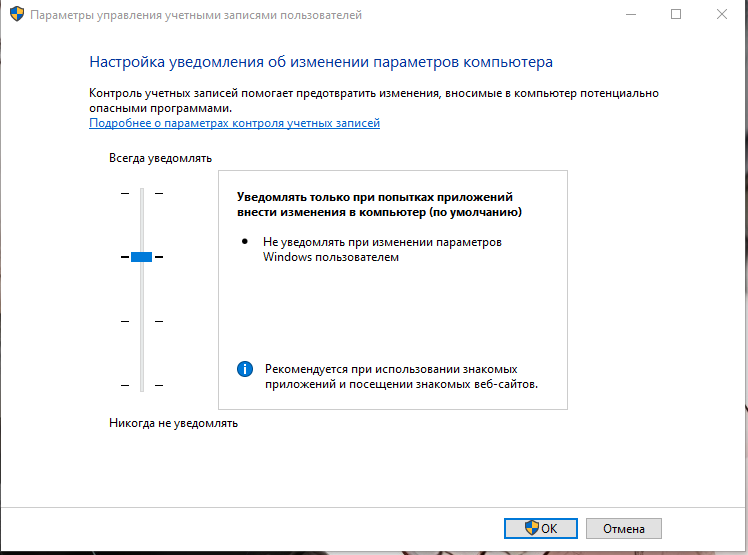Click the UAC shield icon in title bar

13,15
